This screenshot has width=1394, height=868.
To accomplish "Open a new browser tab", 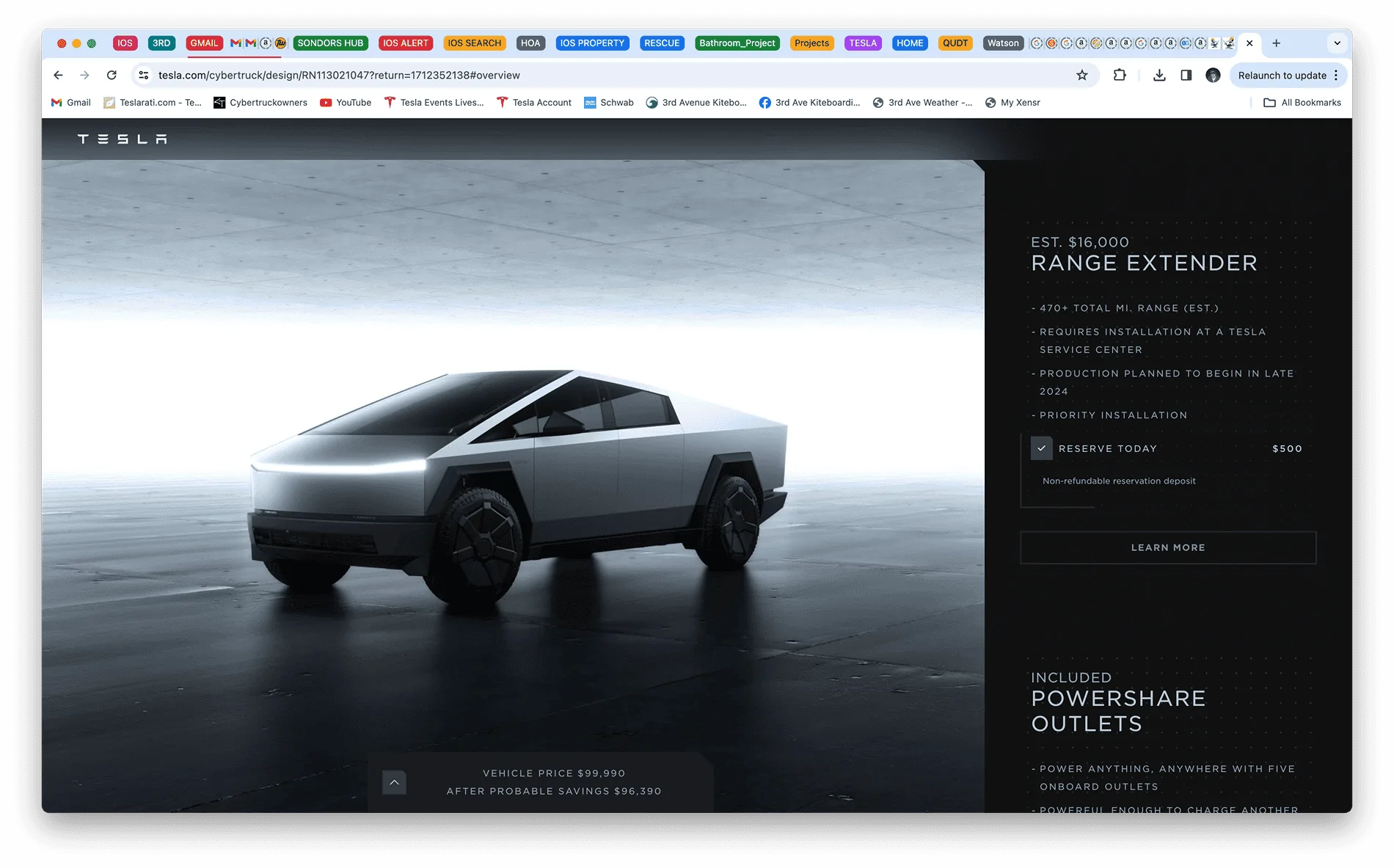I will click(x=1276, y=43).
